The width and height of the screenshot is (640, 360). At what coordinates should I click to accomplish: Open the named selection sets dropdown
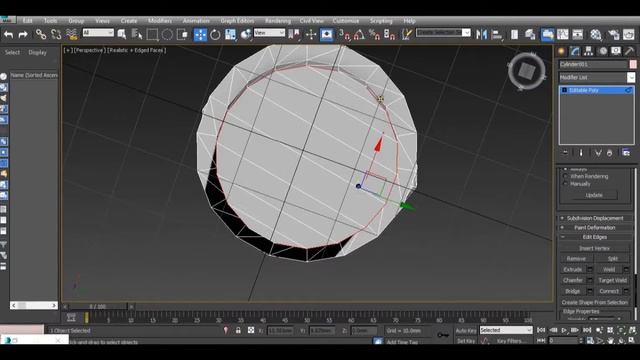pyautogui.click(x=443, y=32)
